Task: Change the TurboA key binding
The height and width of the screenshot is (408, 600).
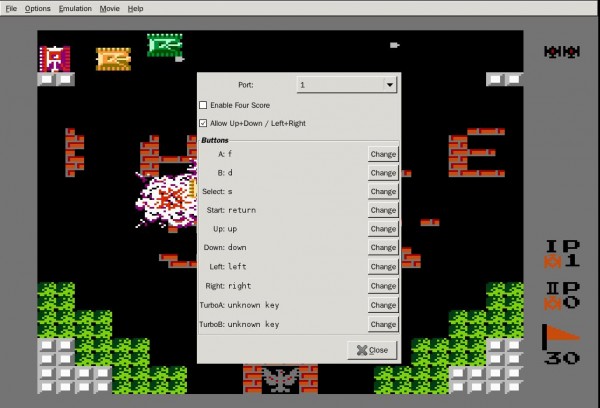Action: pos(383,305)
